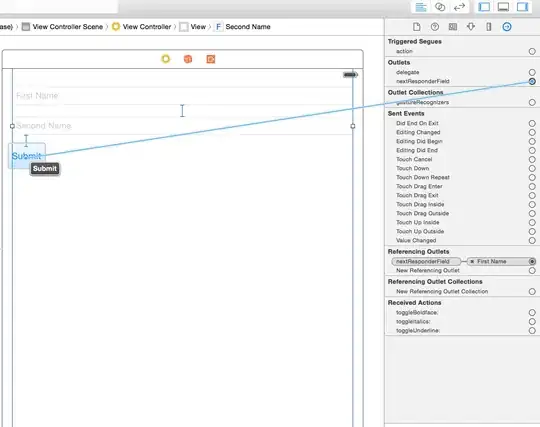
Task: Switch to the Standard editor
Action: (x=421, y=7)
